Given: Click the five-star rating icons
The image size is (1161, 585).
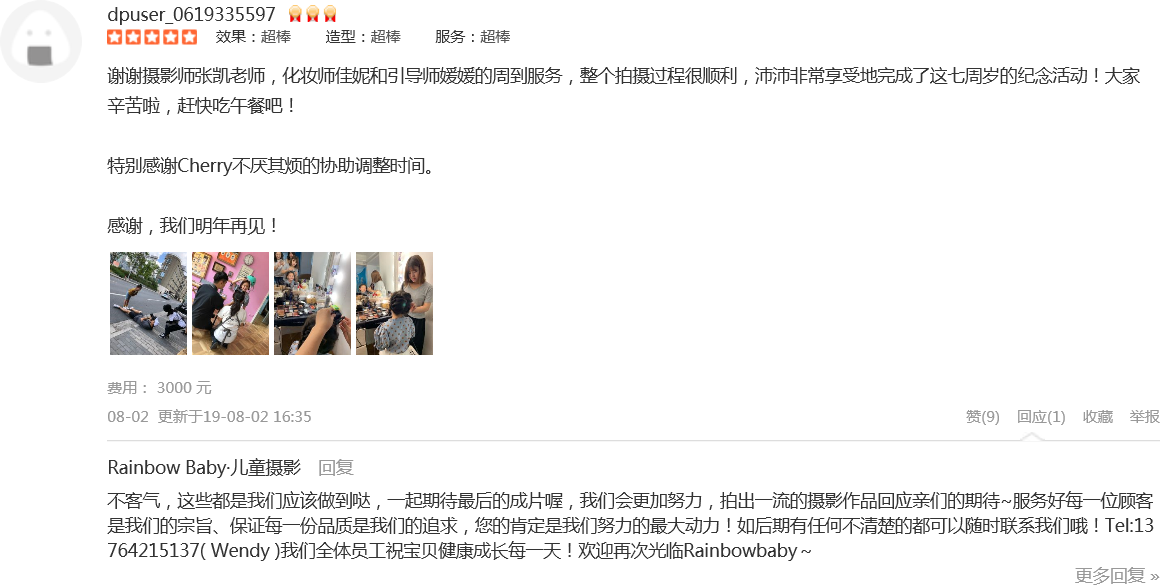Looking at the screenshot, I should 153,37.
